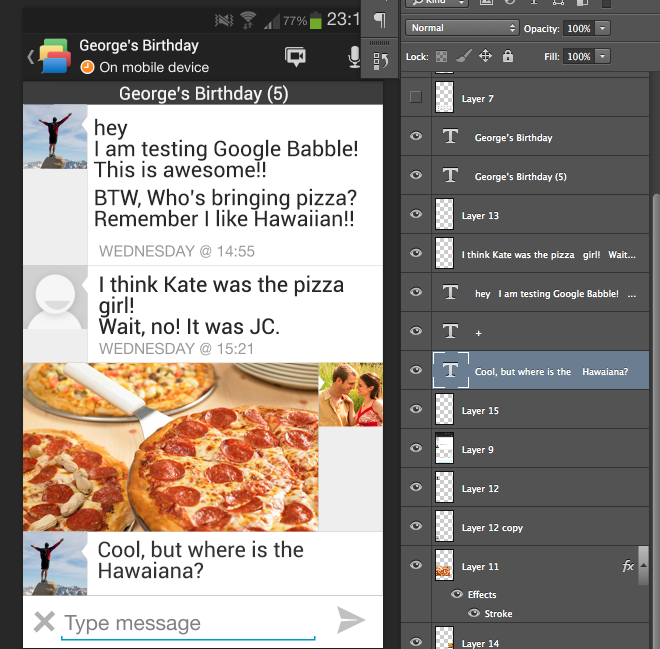This screenshot has width=660, height=649.
Task: Hide Layer 9
Action: (x=416, y=448)
